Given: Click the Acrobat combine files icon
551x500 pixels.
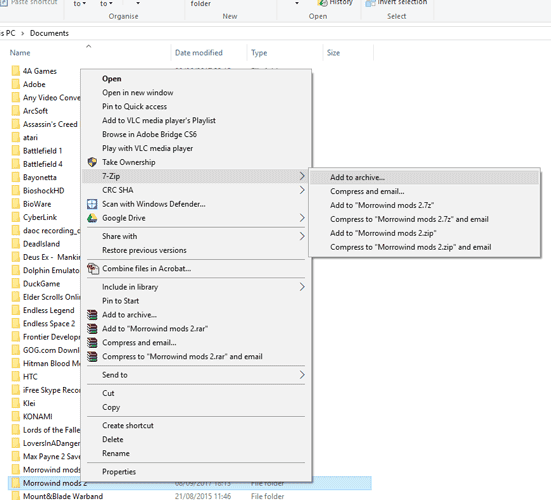Looking at the screenshot, I should tap(93, 269).
